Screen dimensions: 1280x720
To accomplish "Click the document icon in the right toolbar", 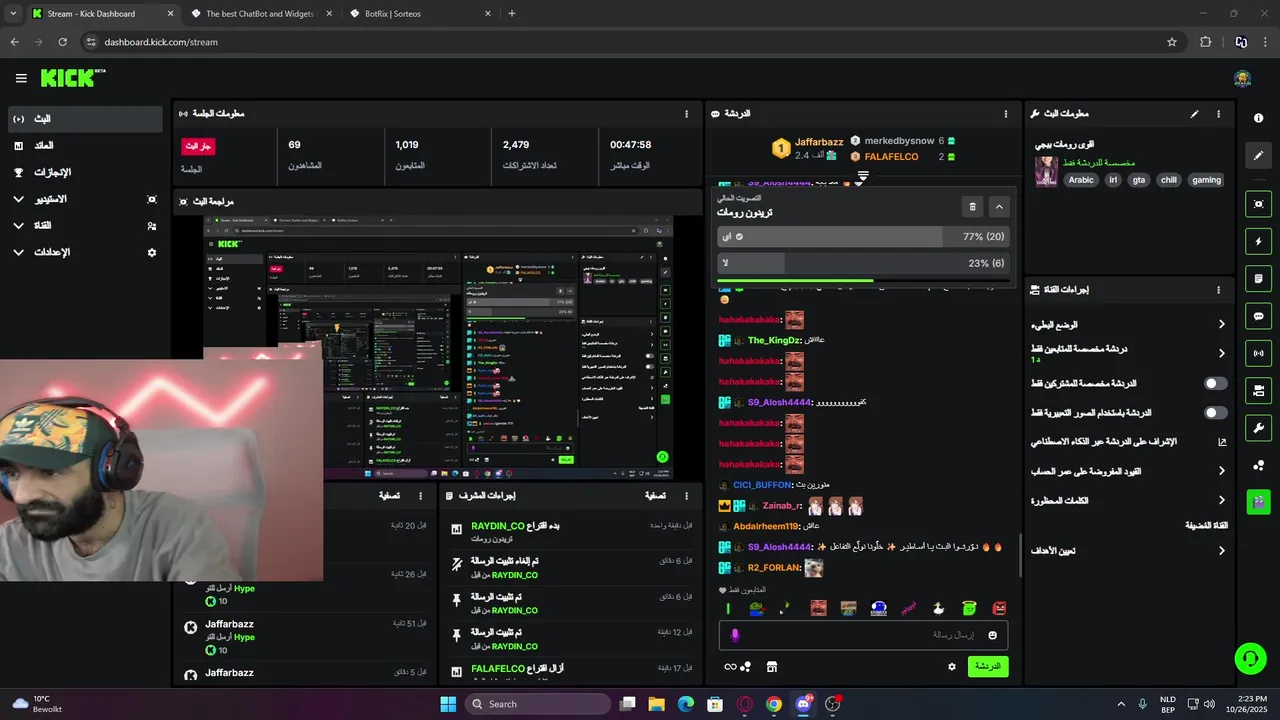I will tap(1258, 278).
